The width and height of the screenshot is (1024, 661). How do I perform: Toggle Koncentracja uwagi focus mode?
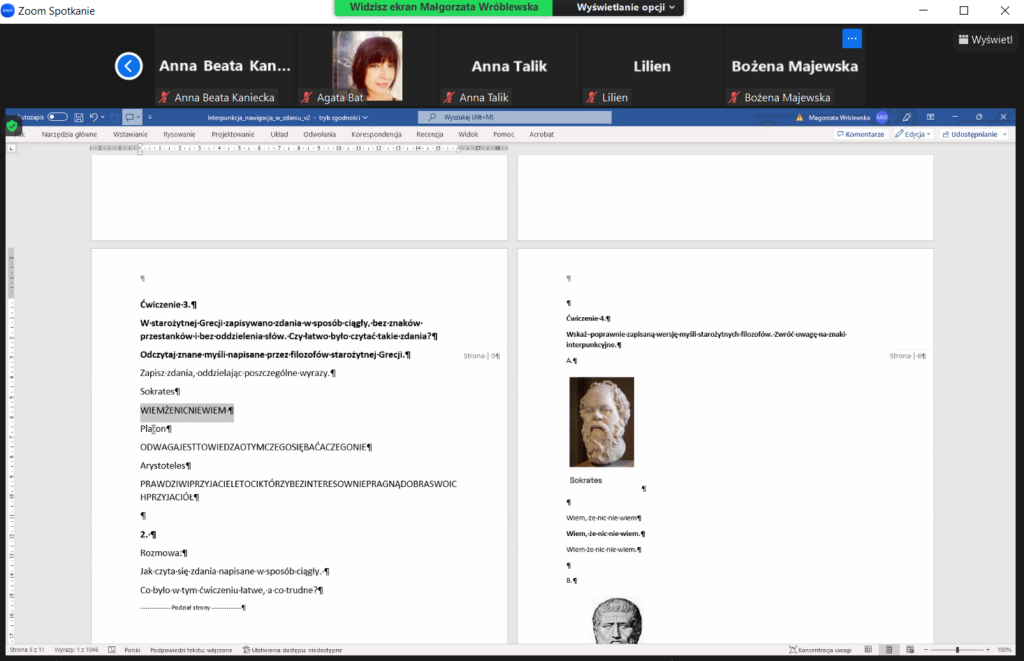point(822,650)
